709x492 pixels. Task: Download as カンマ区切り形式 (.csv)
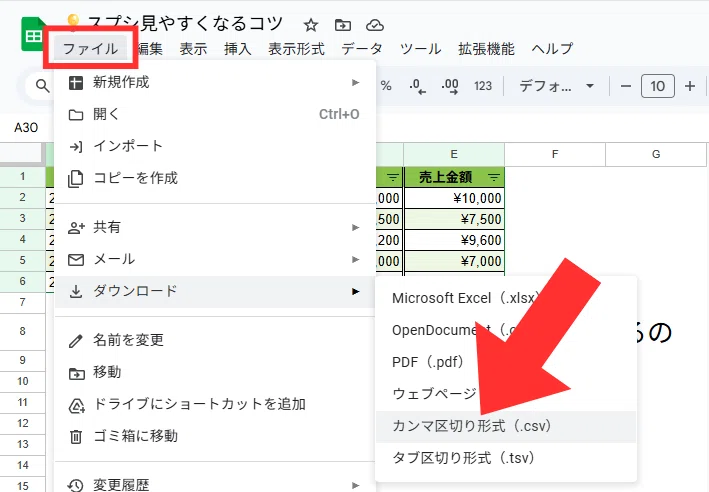[506, 426]
